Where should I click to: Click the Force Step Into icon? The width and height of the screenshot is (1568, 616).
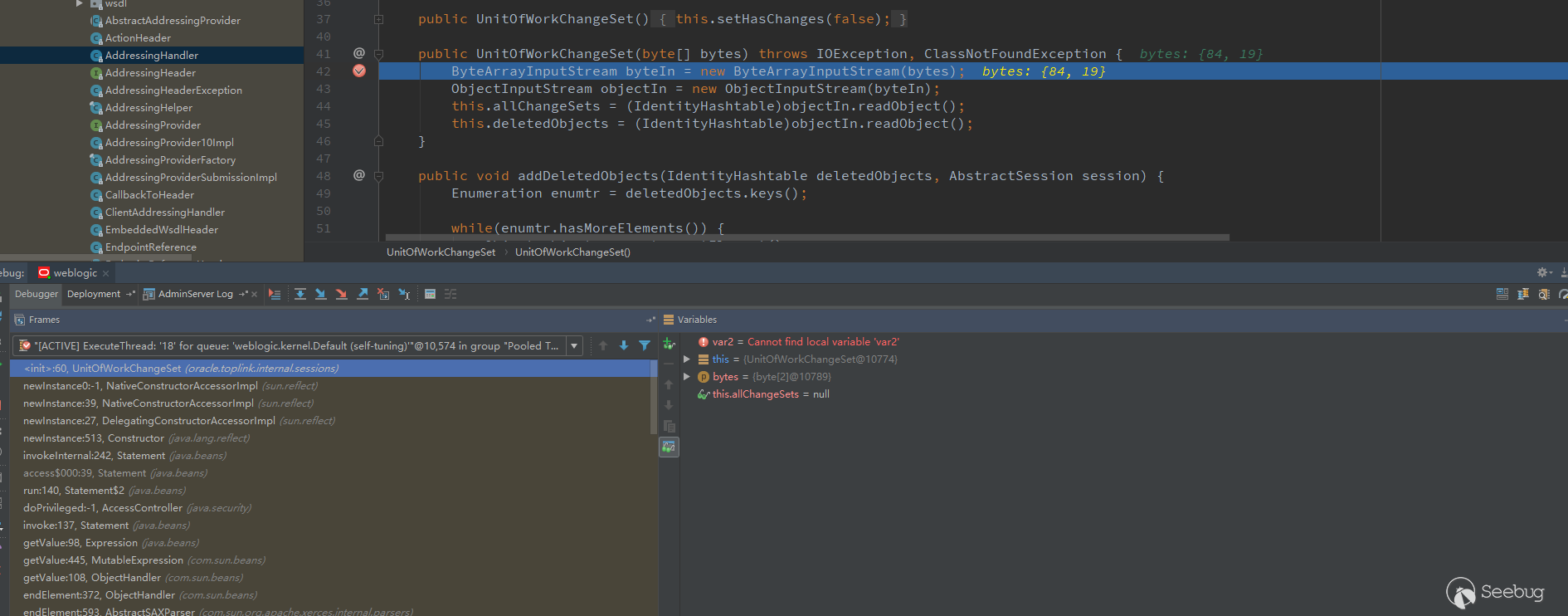(341, 294)
